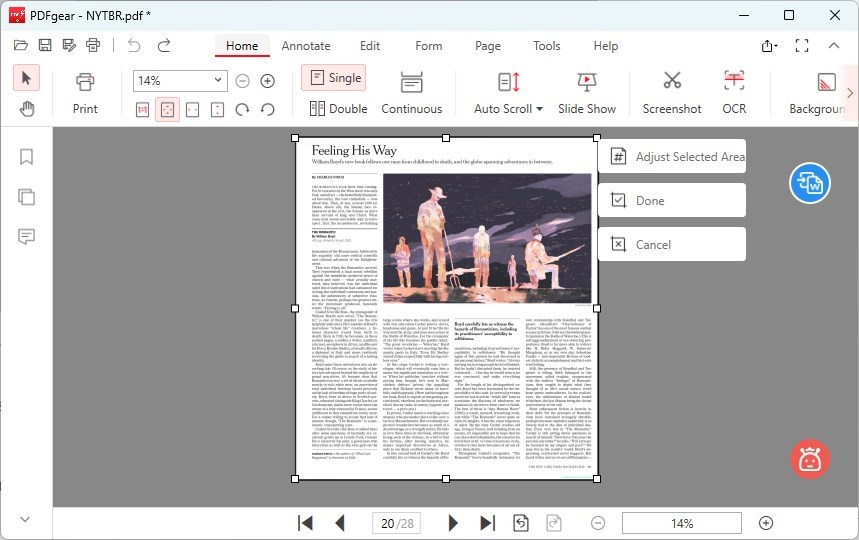859x540 pixels.
Task: Select the arrow cursor tool
Action: (x=26, y=78)
